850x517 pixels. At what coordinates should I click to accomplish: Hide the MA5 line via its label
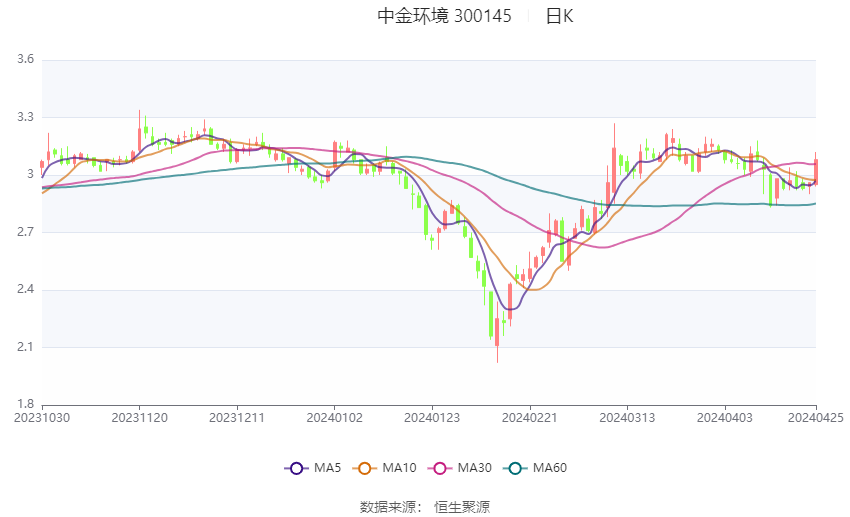tap(327, 468)
